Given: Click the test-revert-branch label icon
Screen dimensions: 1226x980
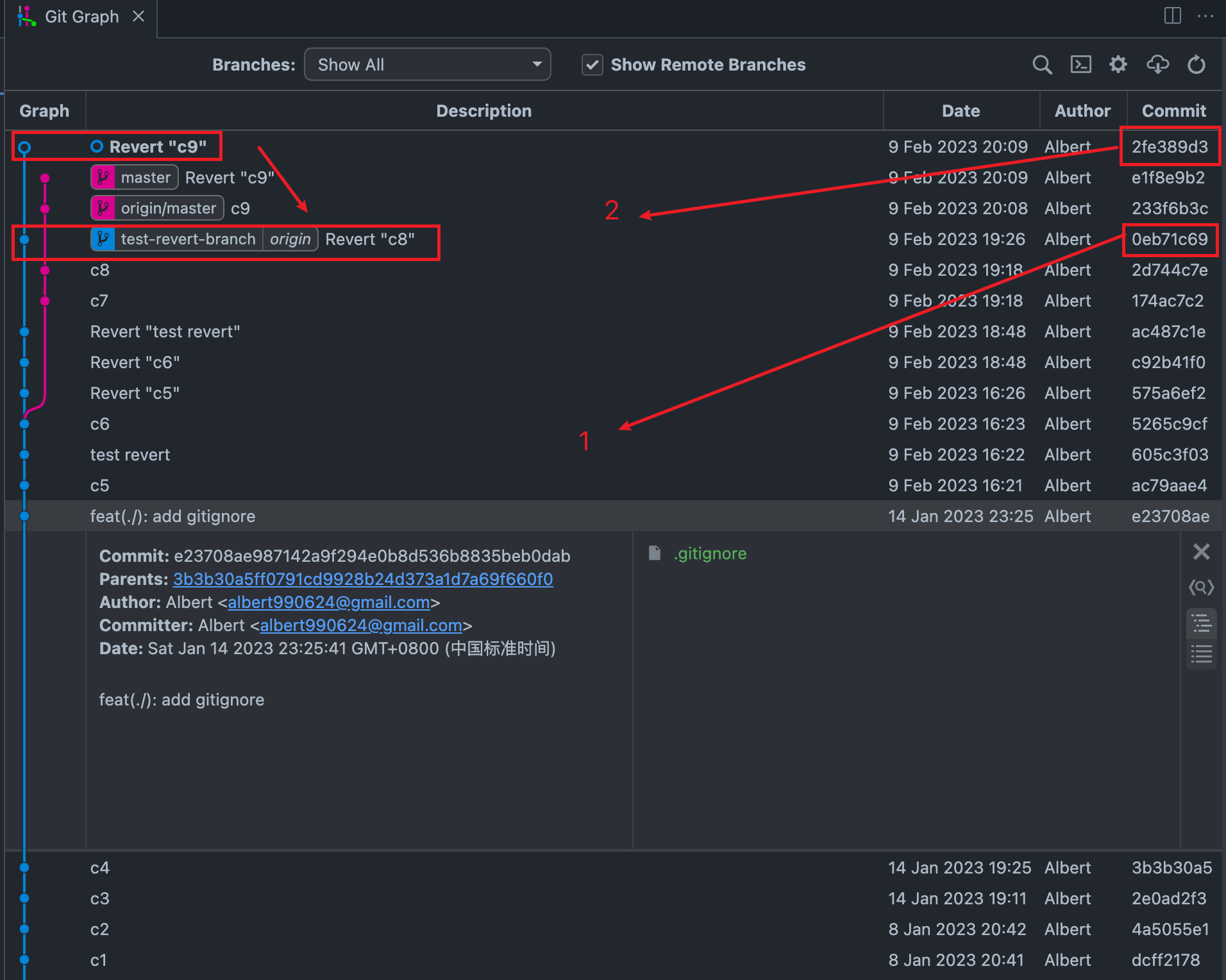Looking at the screenshot, I should [x=103, y=239].
